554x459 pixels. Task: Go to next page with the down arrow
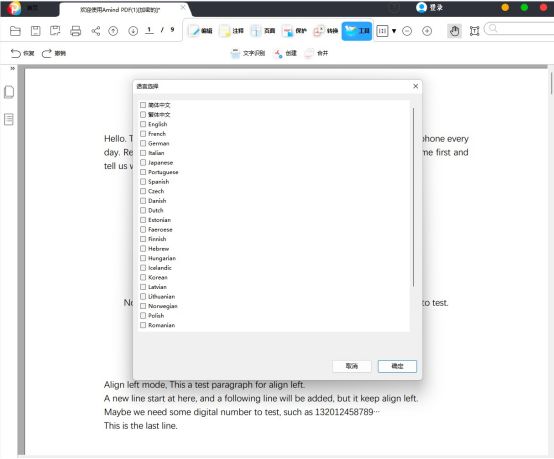133,31
